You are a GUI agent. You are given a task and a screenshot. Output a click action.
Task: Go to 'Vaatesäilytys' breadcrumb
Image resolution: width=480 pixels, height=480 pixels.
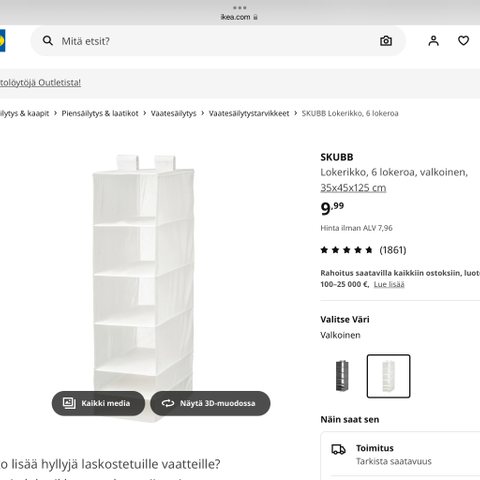tap(173, 113)
